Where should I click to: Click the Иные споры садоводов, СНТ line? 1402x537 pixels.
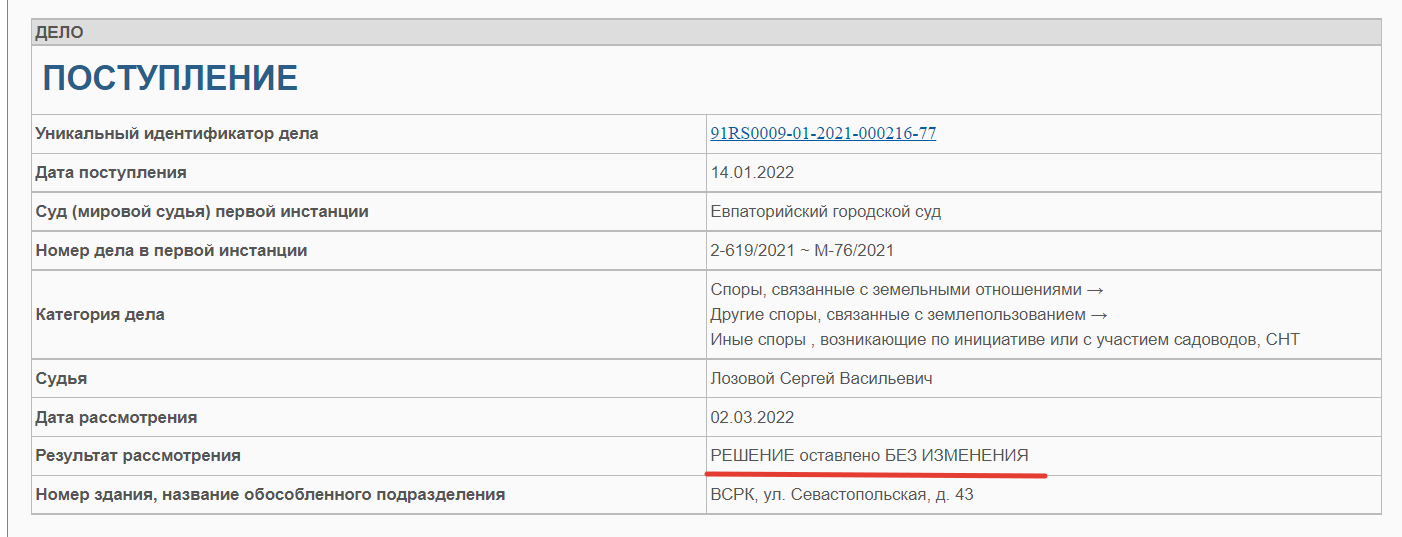coord(1004,339)
